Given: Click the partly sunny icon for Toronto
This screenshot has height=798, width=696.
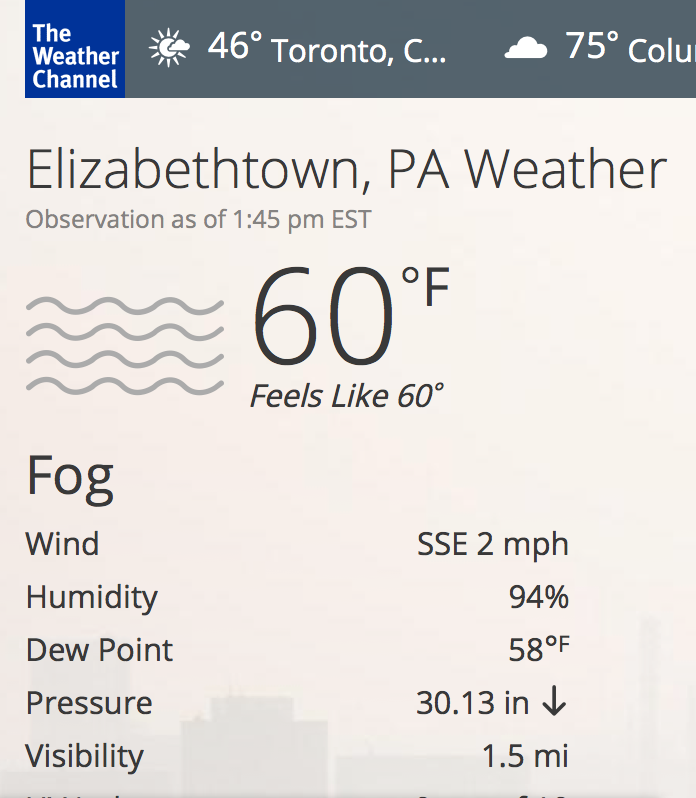Looking at the screenshot, I should tap(170, 48).
